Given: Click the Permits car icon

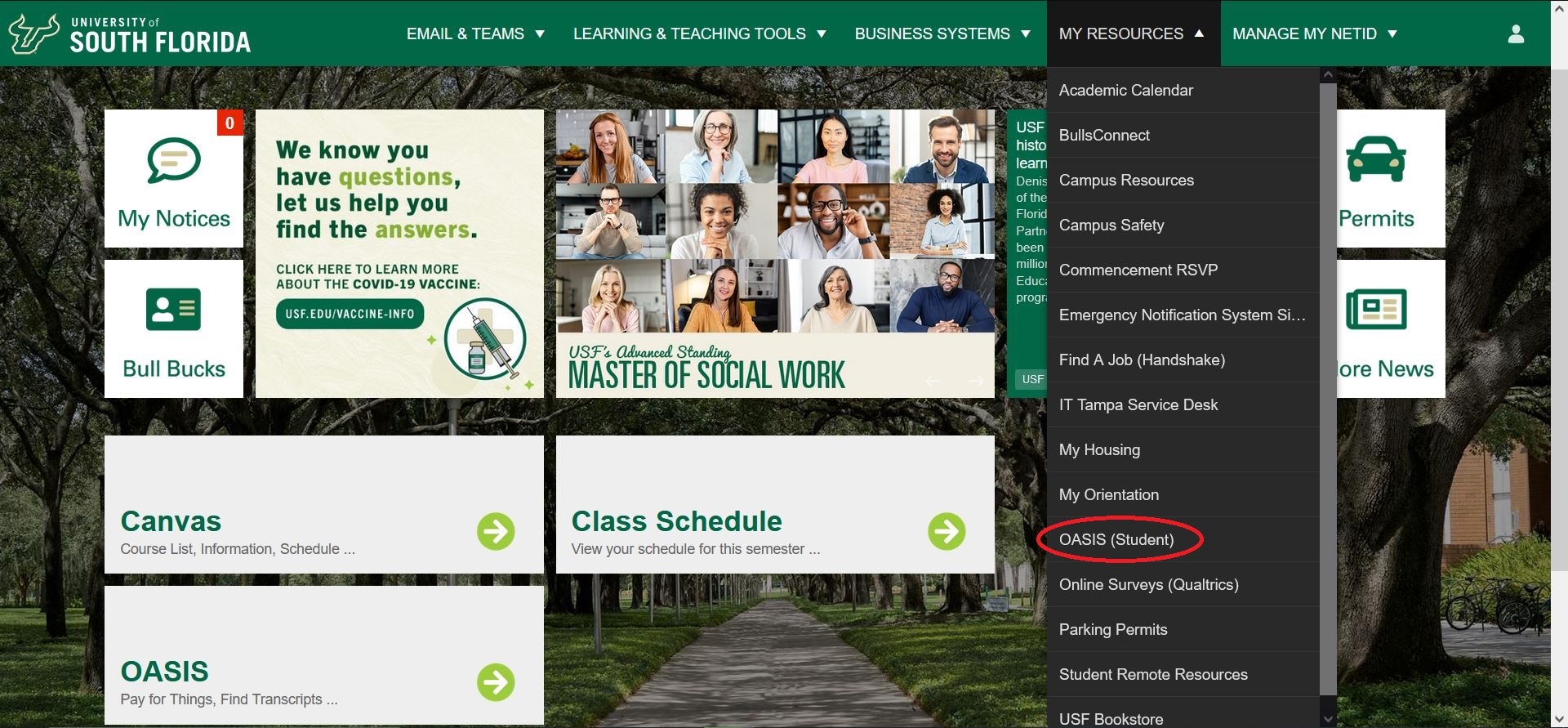Looking at the screenshot, I should (1376, 159).
